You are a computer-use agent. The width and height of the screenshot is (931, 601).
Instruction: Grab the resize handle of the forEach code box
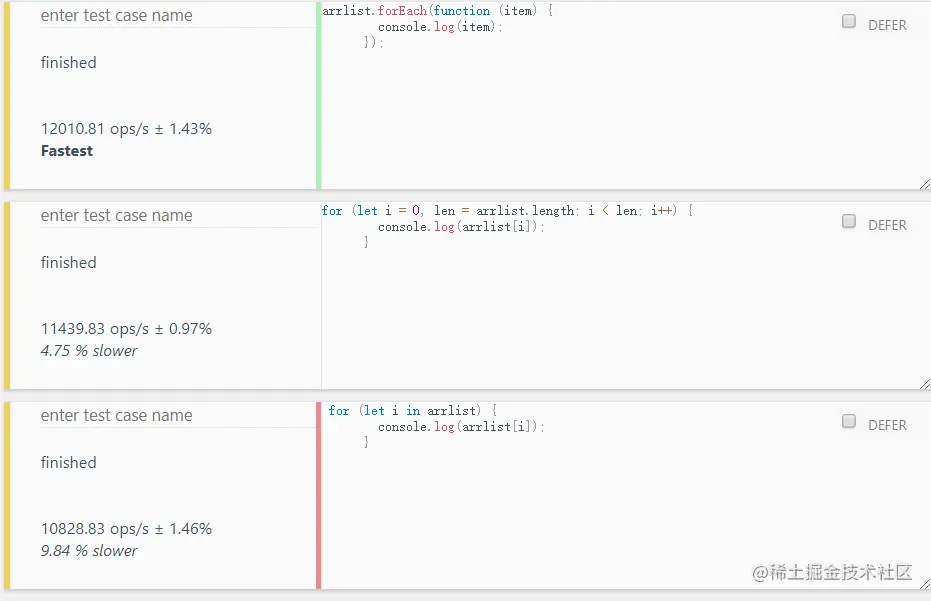[x=924, y=184]
